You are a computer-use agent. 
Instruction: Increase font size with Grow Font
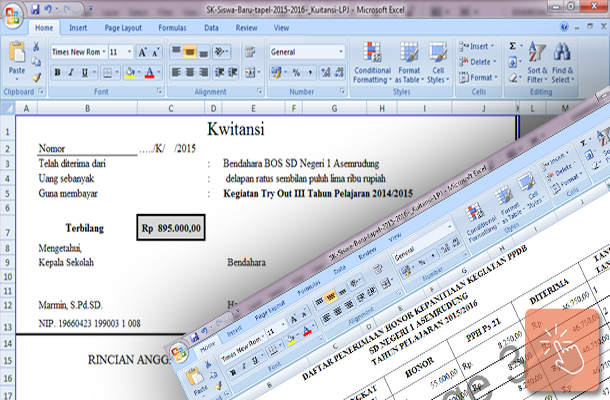pos(142,52)
